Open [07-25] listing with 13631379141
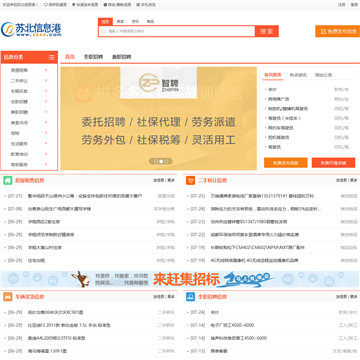Image resolution: width=360 pixels, height=360 pixels. tap(262, 196)
